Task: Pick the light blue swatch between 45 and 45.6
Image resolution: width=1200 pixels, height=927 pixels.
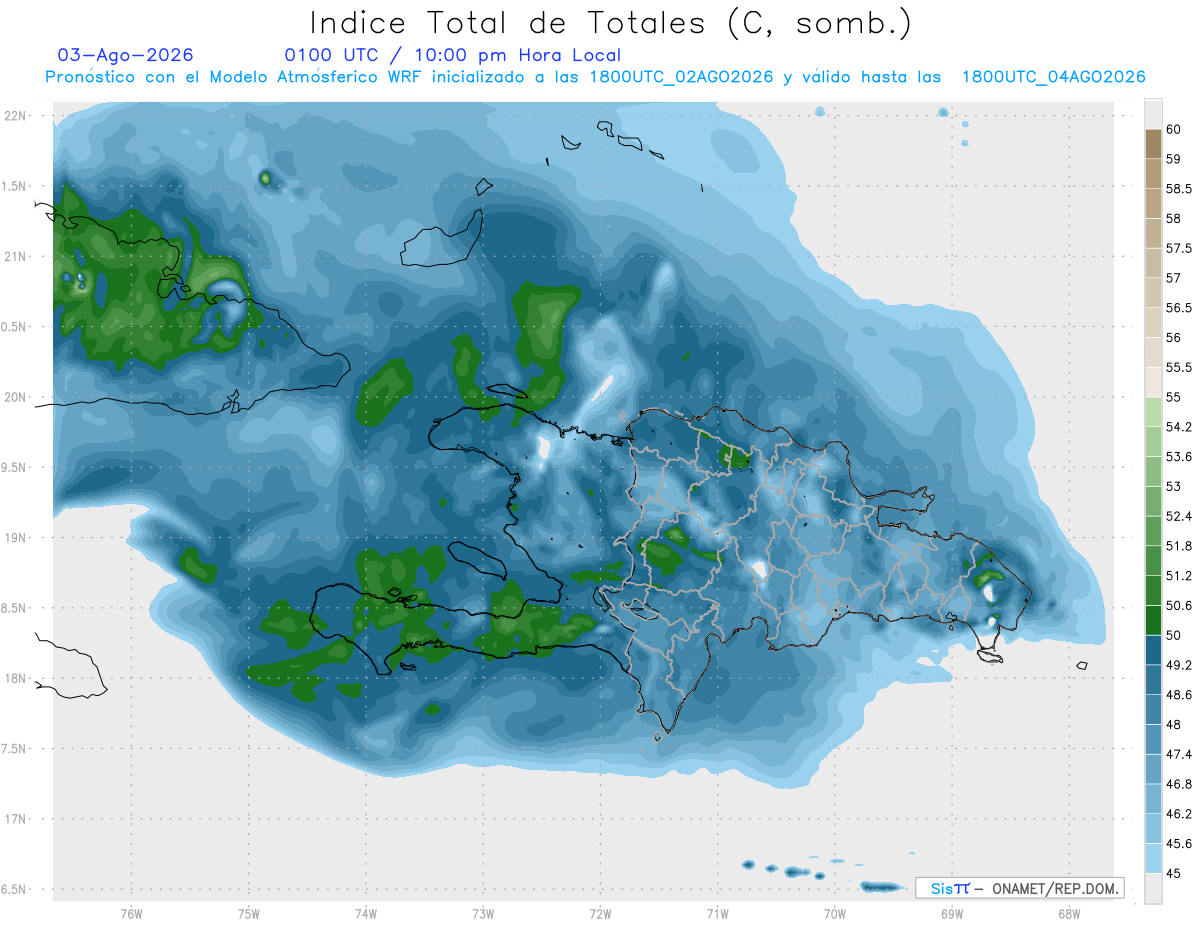Action: coord(1153,858)
